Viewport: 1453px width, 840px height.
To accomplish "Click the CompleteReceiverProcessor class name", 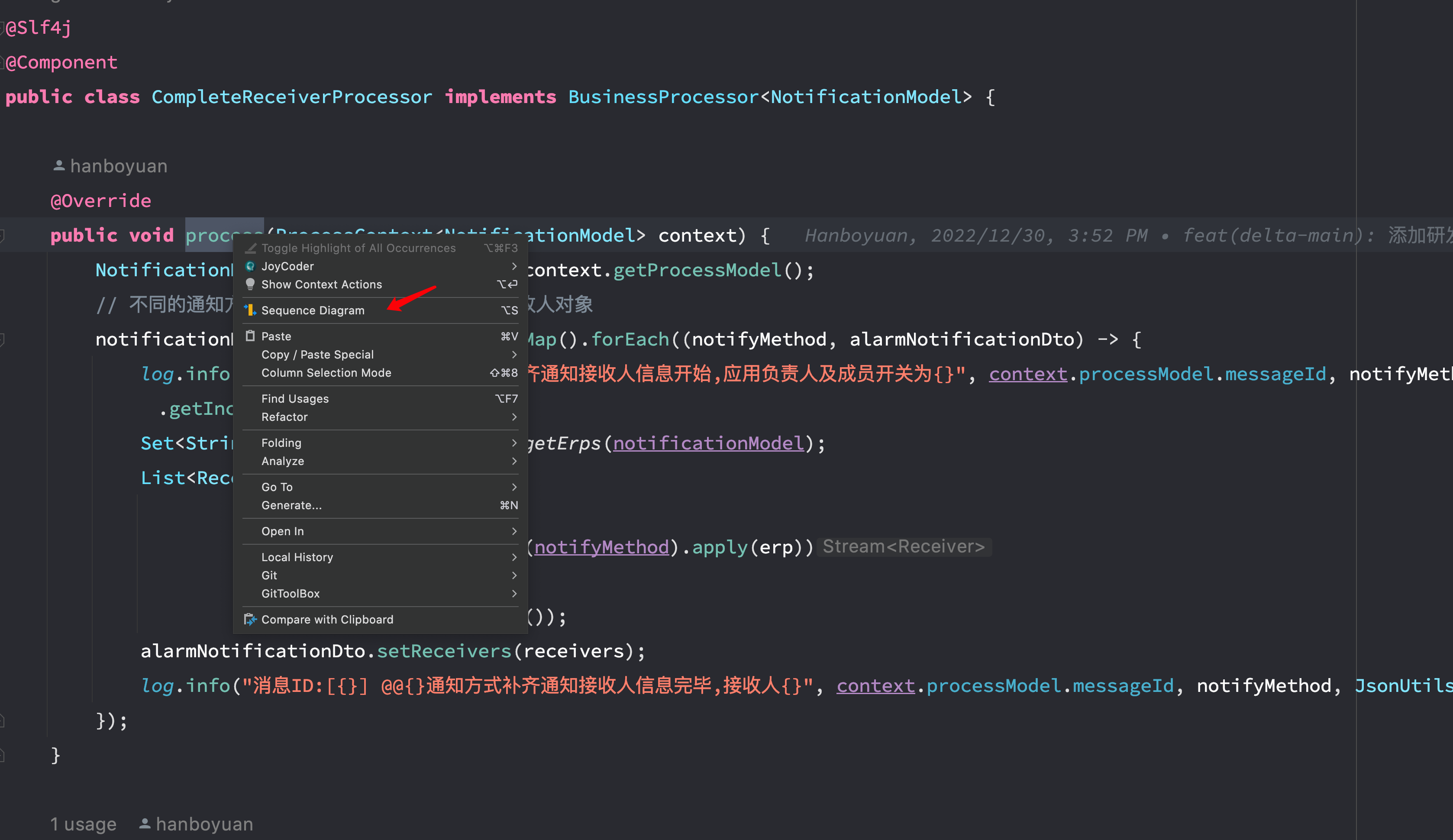I will pos(292,97).
